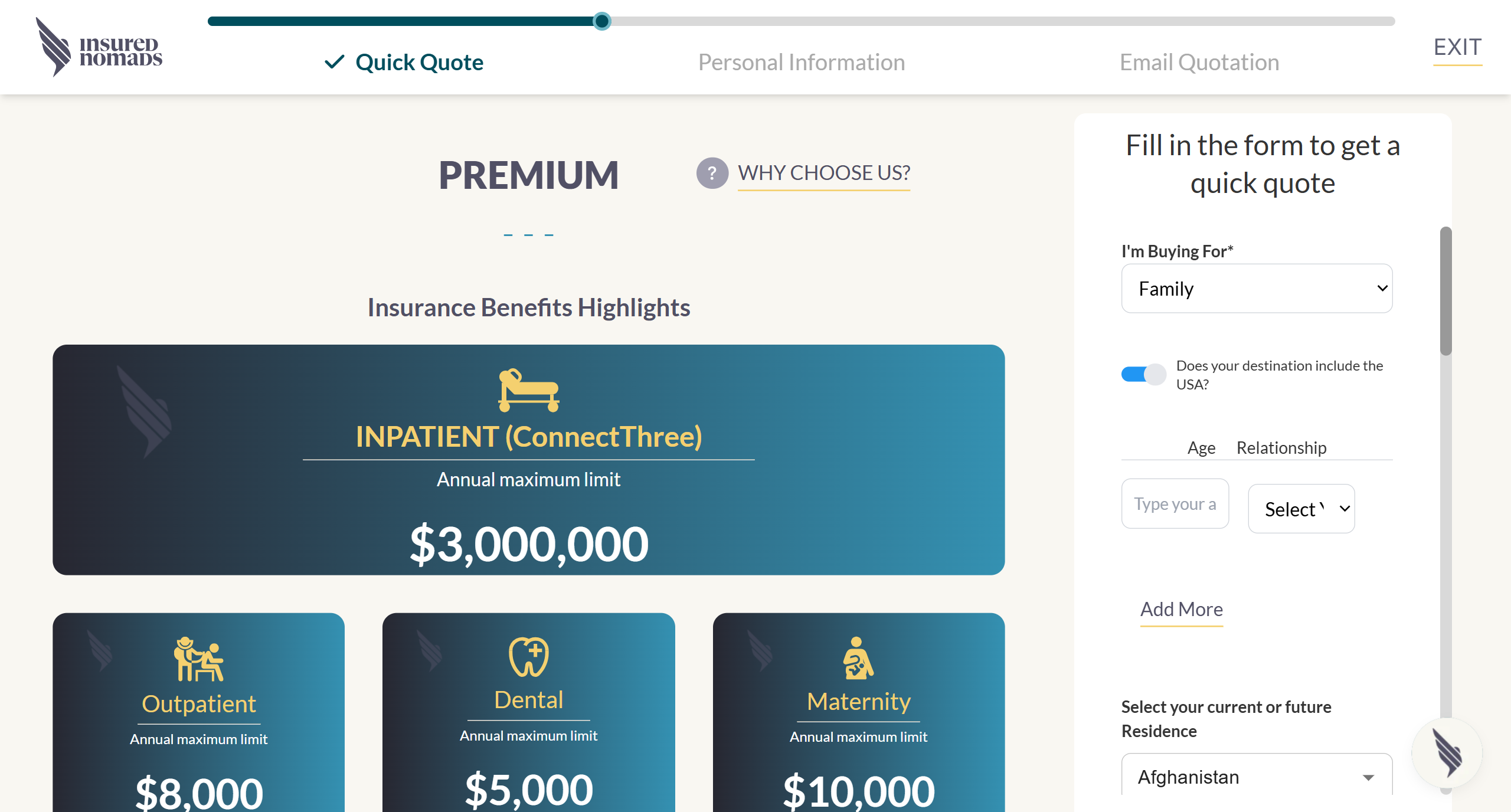
Task: Click the Quick Quote checkmark icon
Action: [x=334, y=62]
